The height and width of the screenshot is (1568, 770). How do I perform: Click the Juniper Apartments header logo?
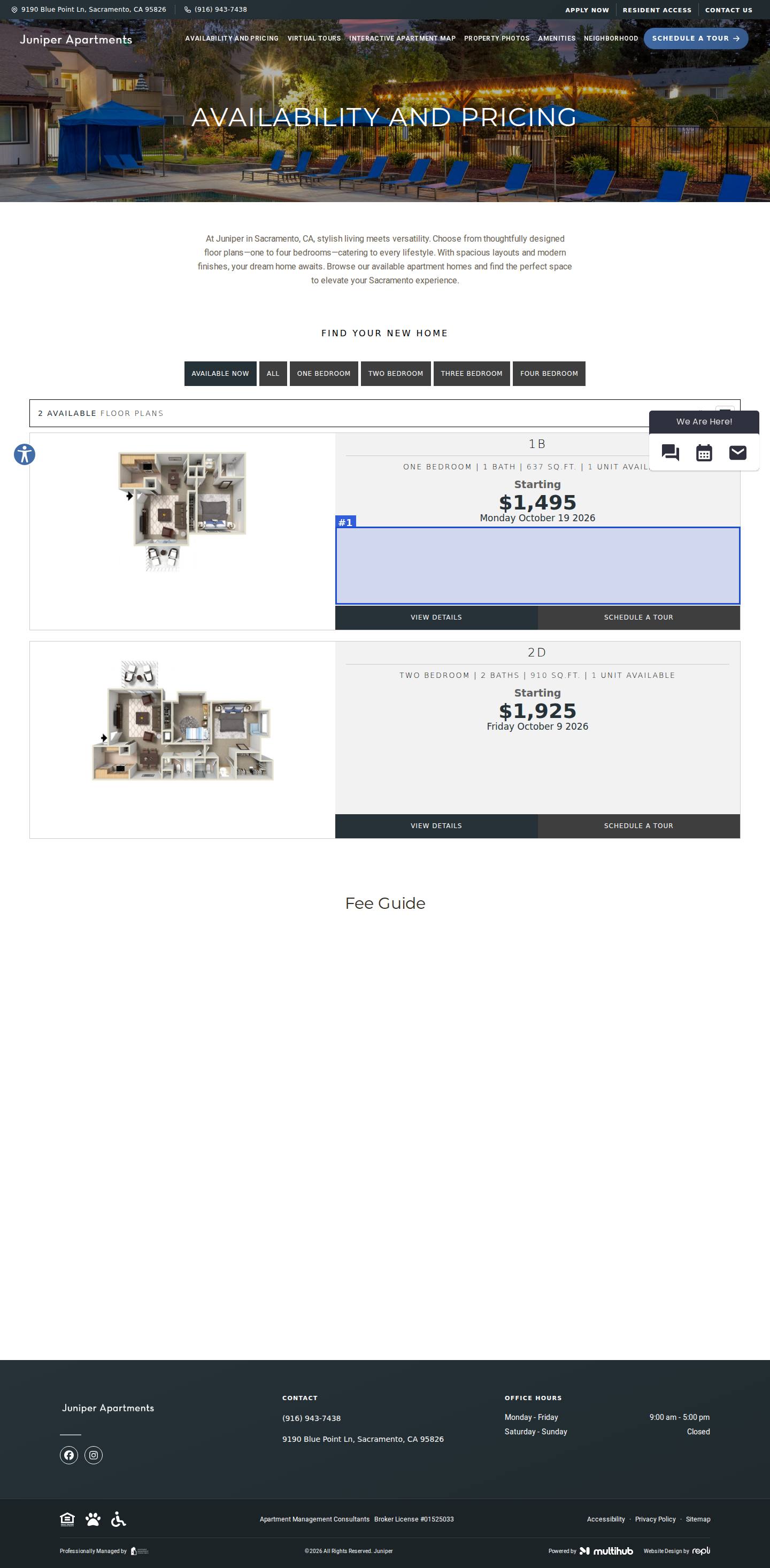pos(76,40)
